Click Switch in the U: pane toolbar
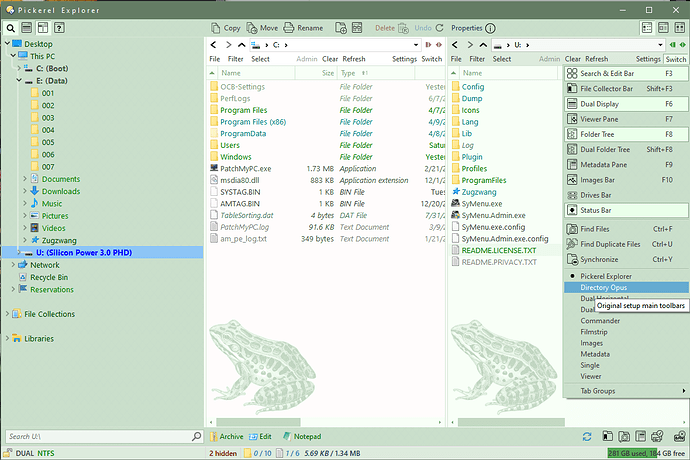Image resolution: width=690 pixels, height=460 pixels. [x=675, y=59]
